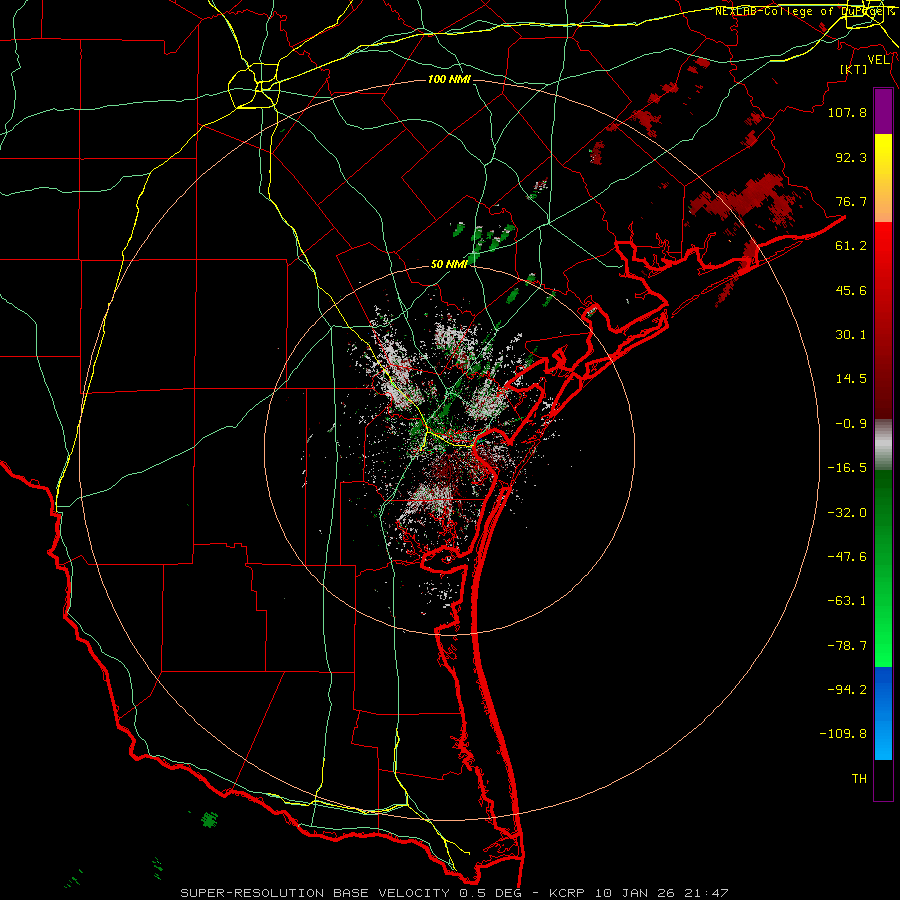
Task: Click the -0.9 value on the velocity scale
Action: coord(851,424)
